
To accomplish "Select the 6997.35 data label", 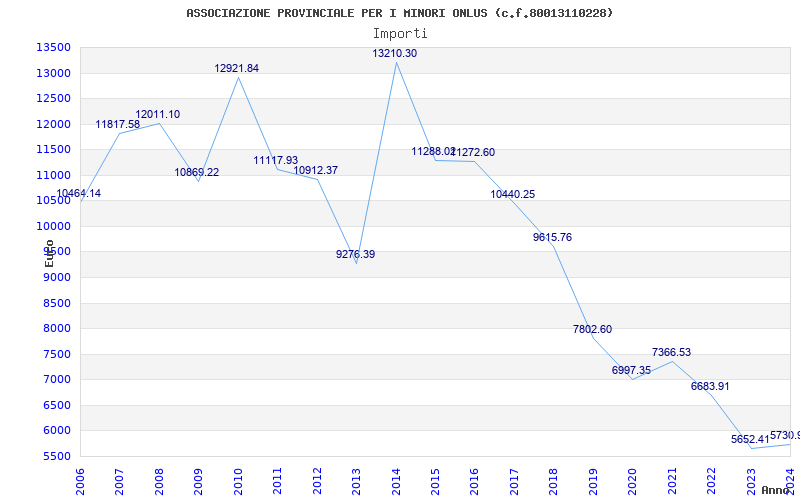I will pyautogui.click(x=631, y=370).
